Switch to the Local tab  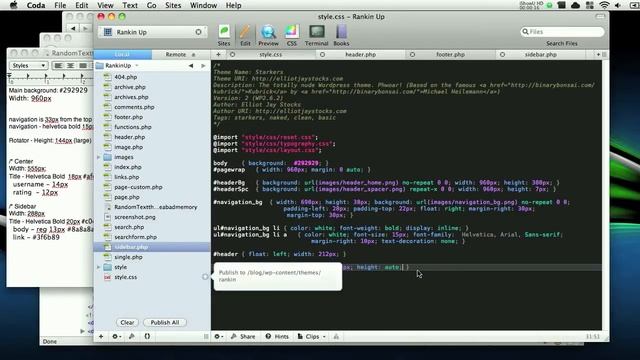tap(122, 54)
